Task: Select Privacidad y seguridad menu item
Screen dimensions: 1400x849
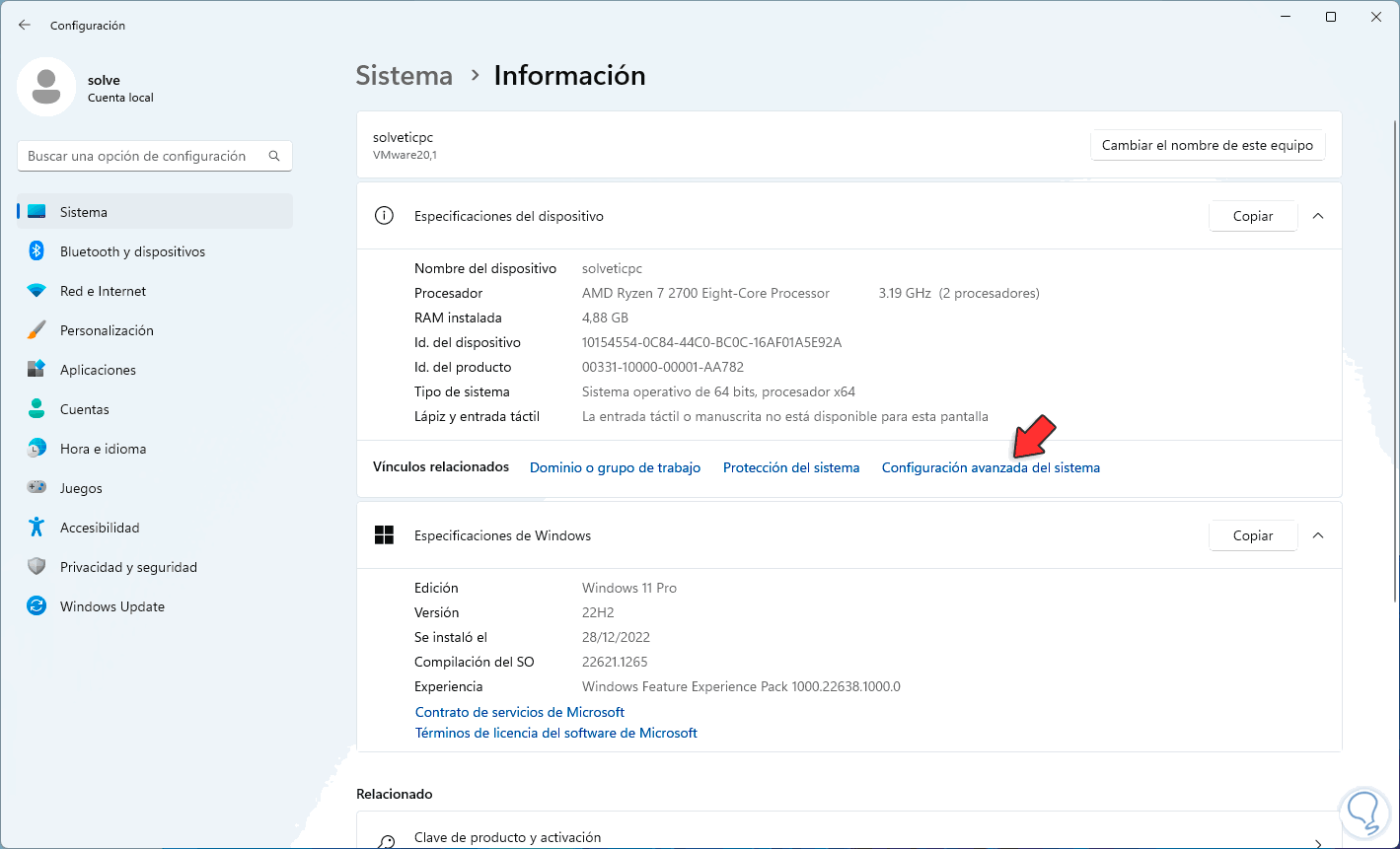Action: click(128, 567)
